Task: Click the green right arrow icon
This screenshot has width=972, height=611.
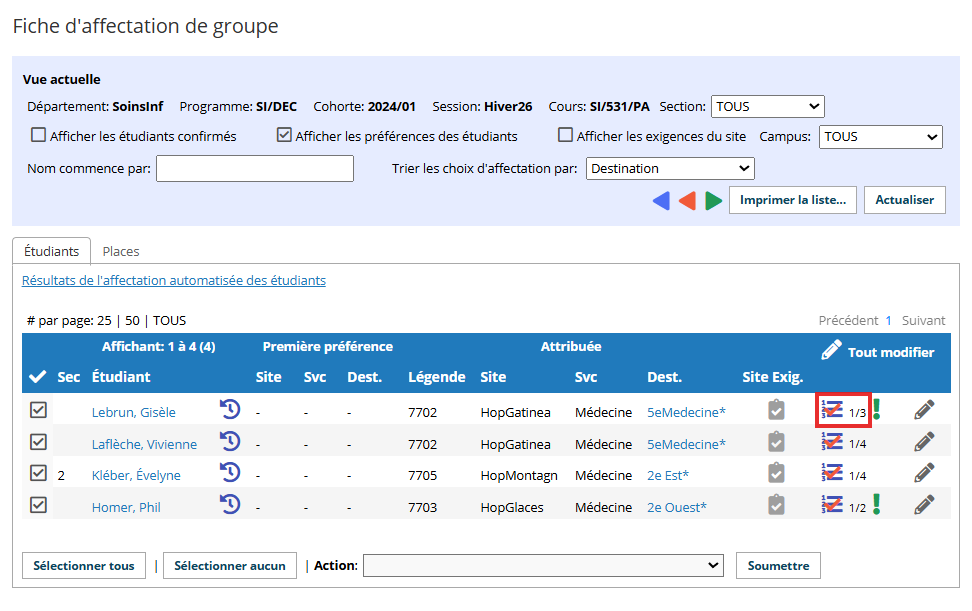Action: click(x=713, y=201)
